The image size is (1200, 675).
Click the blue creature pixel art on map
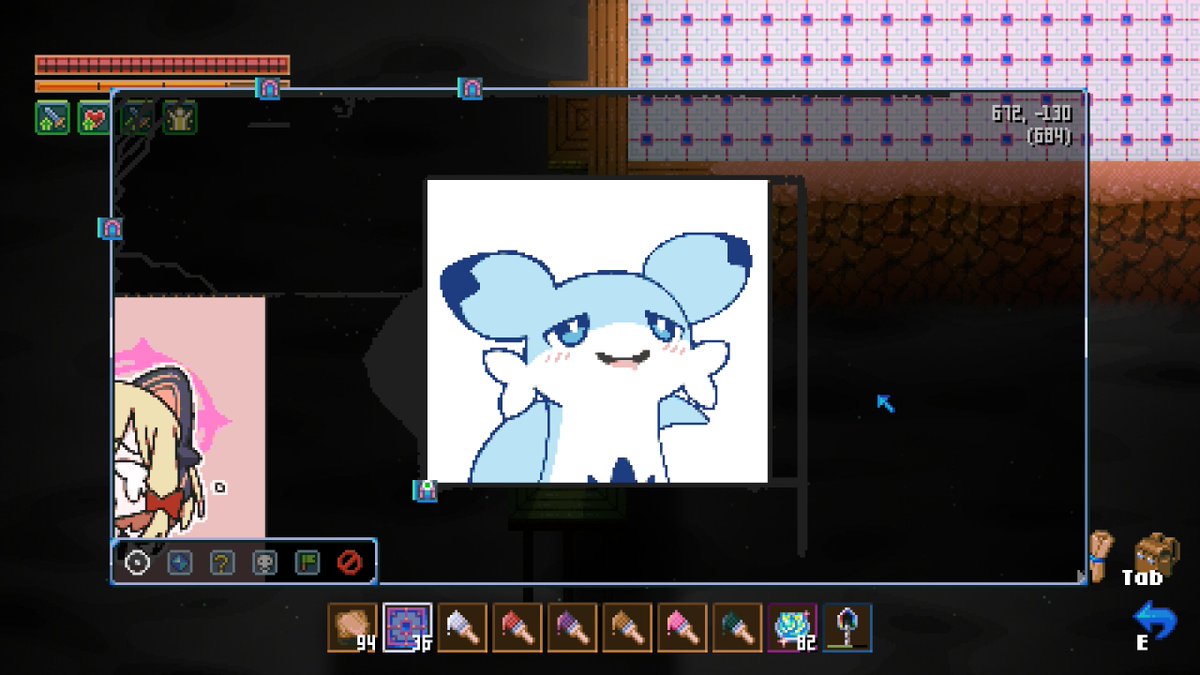tap(597, 331)
